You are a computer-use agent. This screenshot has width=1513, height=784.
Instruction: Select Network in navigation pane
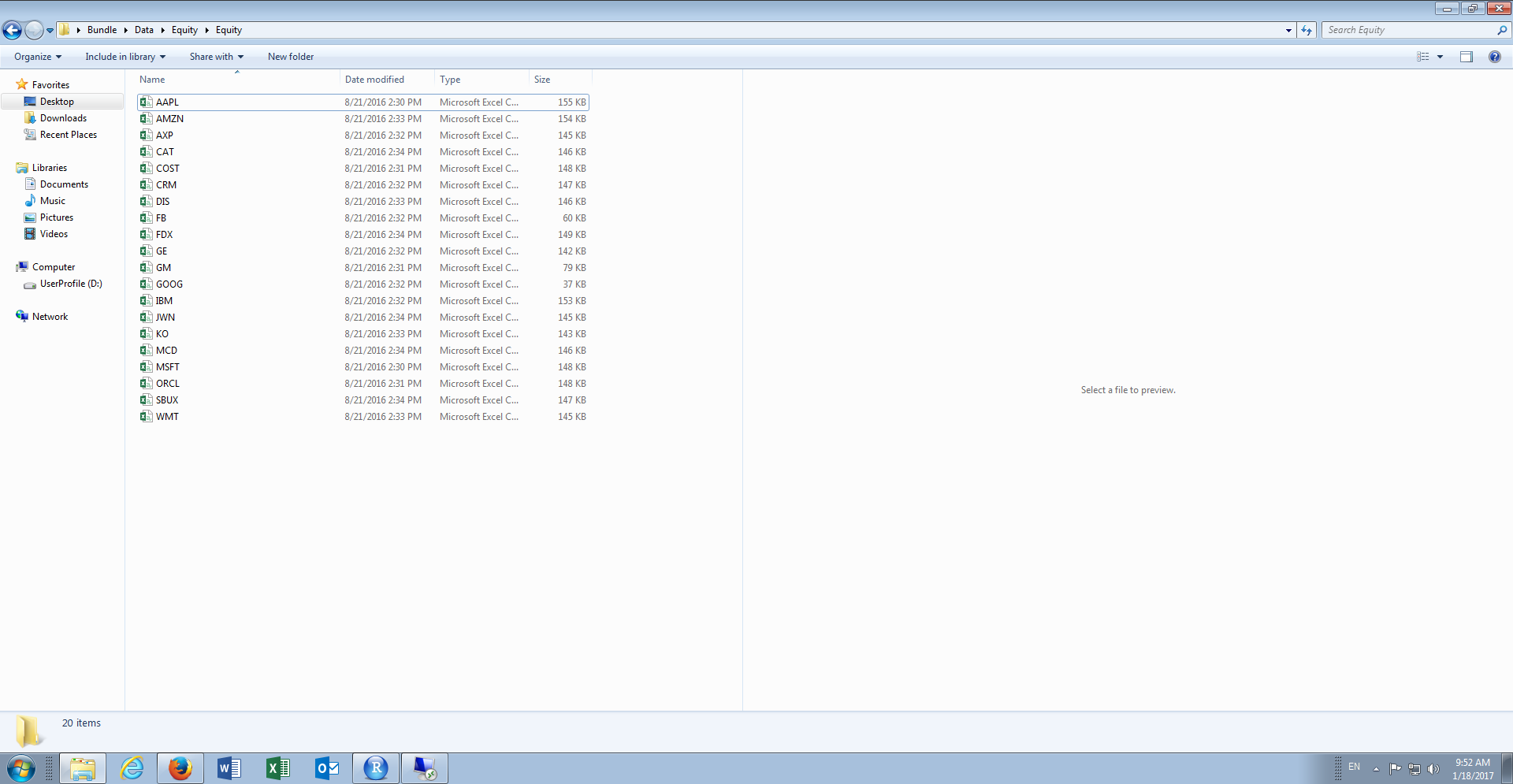50,317
